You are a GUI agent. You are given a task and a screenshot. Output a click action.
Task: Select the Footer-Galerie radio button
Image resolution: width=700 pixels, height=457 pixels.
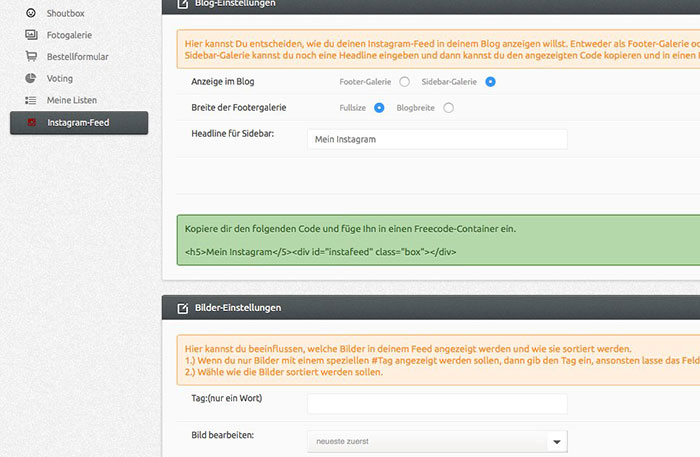(x=404, y=82)
